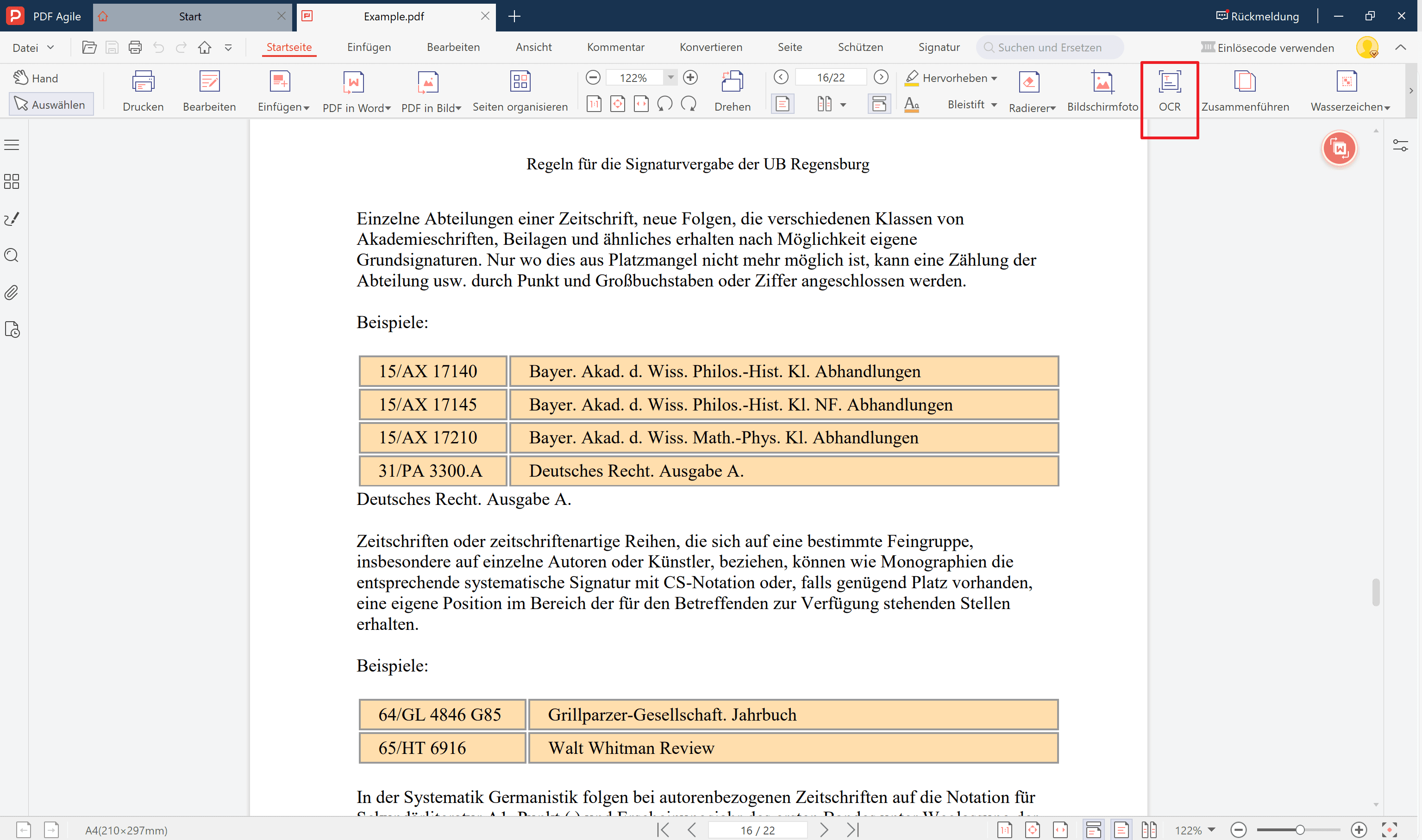The image size is (1422, 840).
Task: Click the Drehen rotate pages tool
Action: point(732,91)
